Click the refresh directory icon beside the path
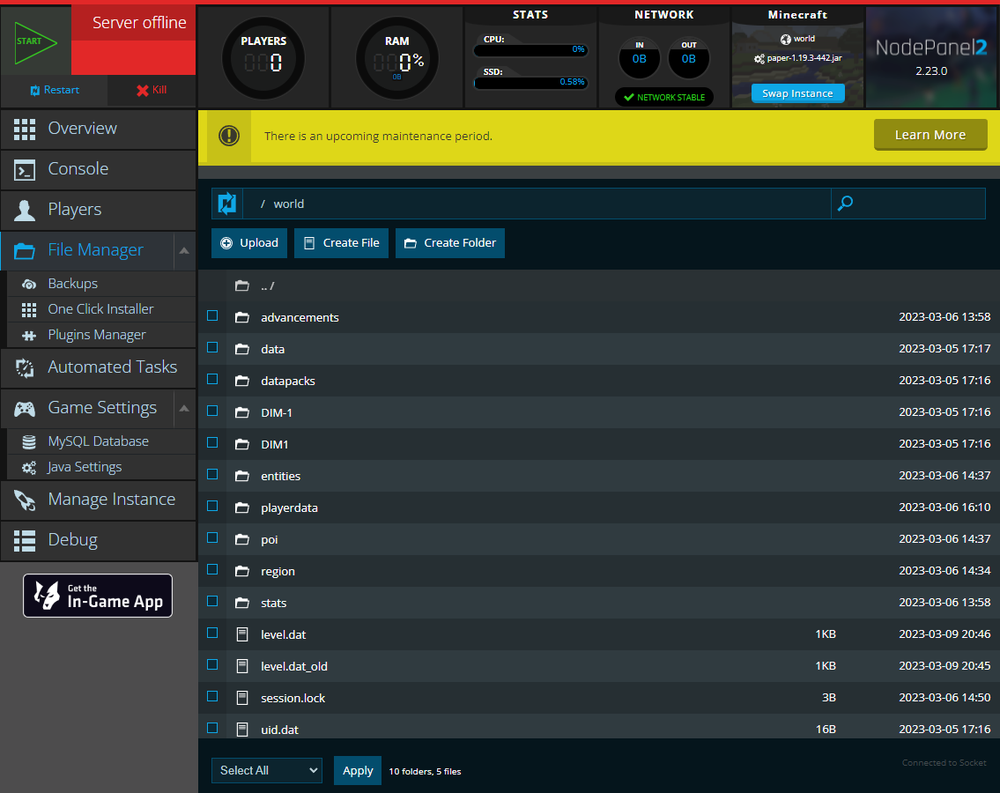 (227, 204)
